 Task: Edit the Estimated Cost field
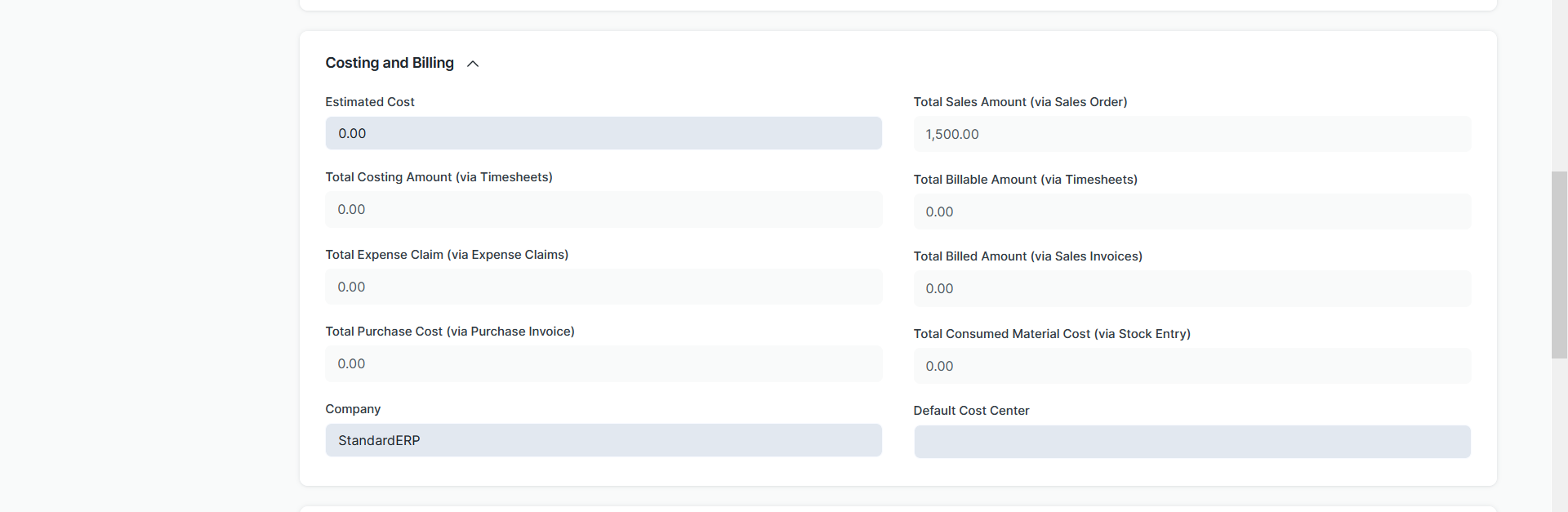pyautogui.click(x=604, y=133)
